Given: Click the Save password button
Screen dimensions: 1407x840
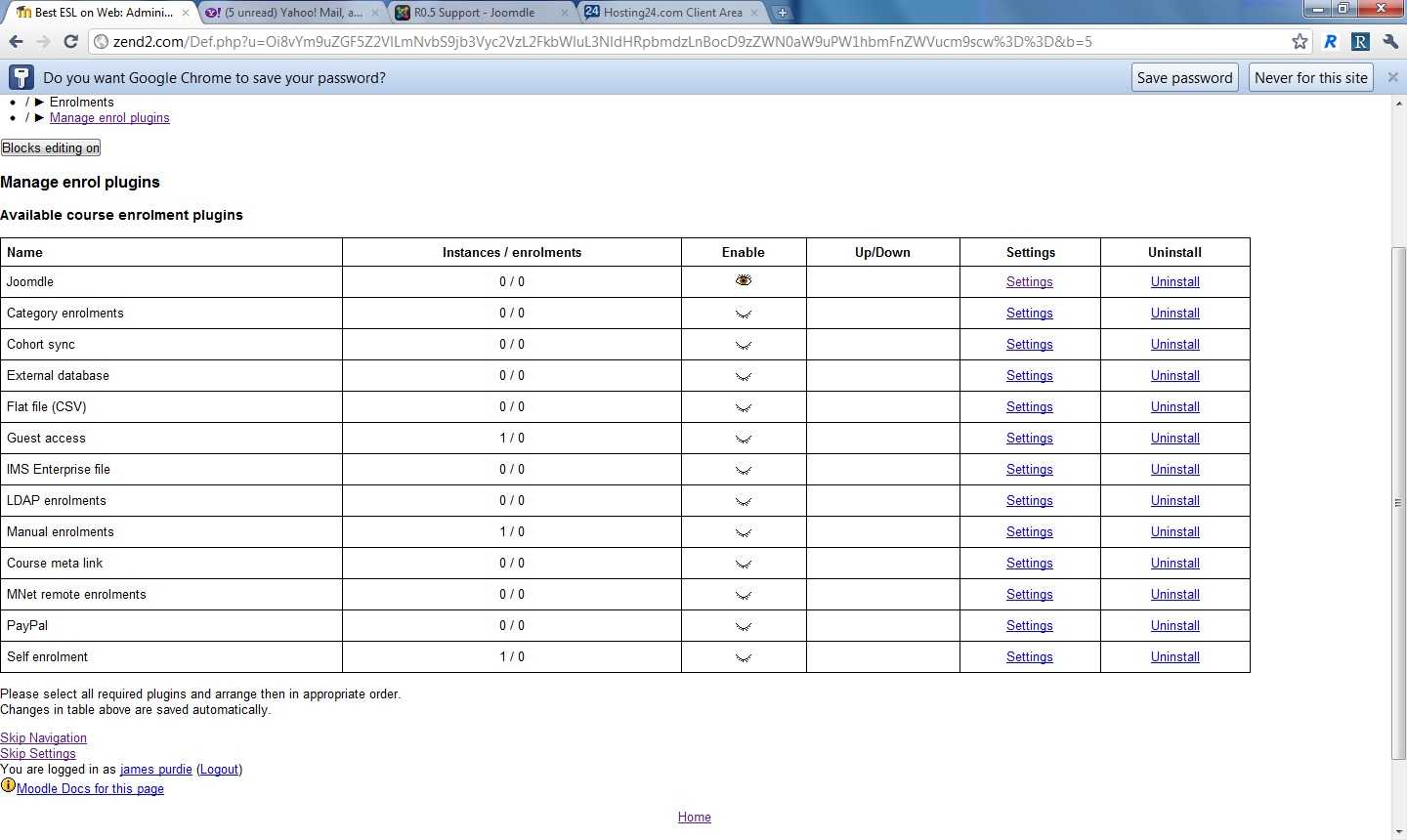Looking at the screenshot, I should (x=1184, y=77).
